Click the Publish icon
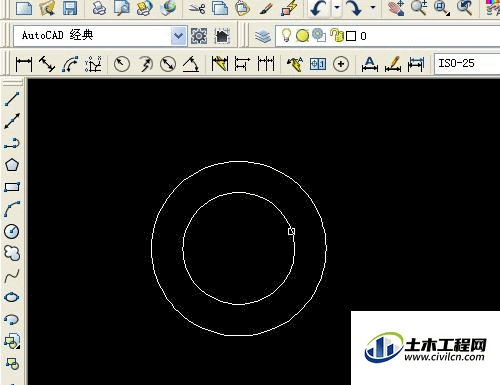The width and height of the screenshot is (500, 385). pyautogui.click(x=145, y=7)
